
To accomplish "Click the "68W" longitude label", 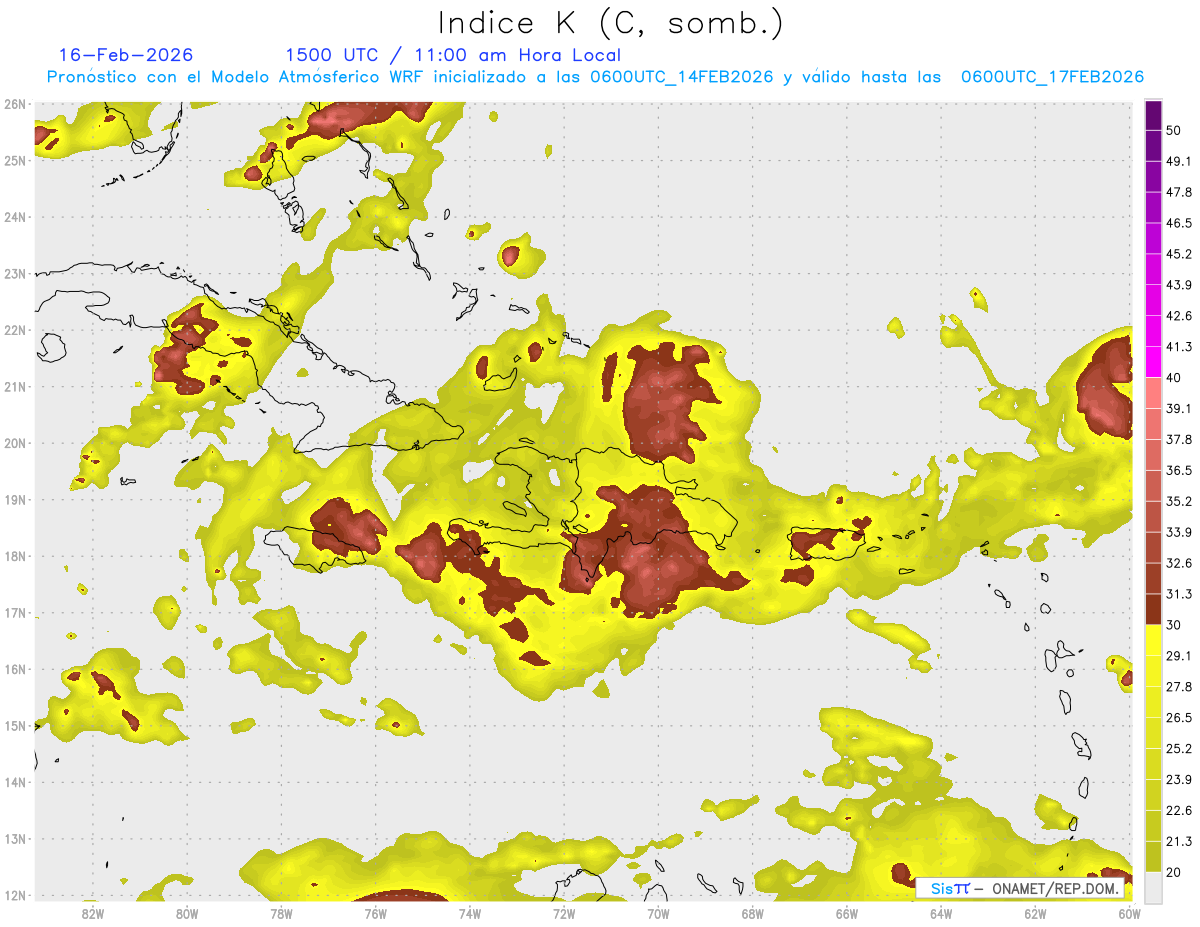I will (753, 913).
